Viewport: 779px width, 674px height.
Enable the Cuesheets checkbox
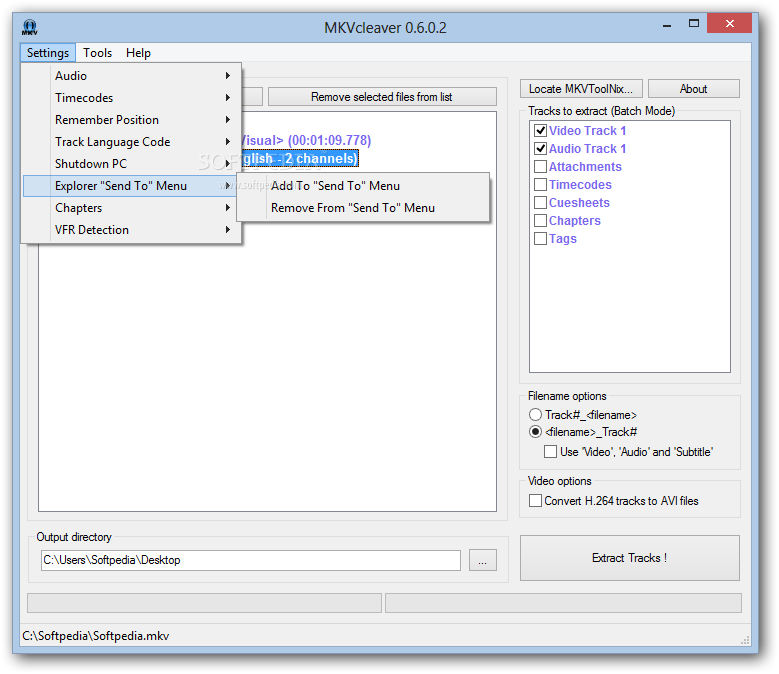click(x=541, y=203)
